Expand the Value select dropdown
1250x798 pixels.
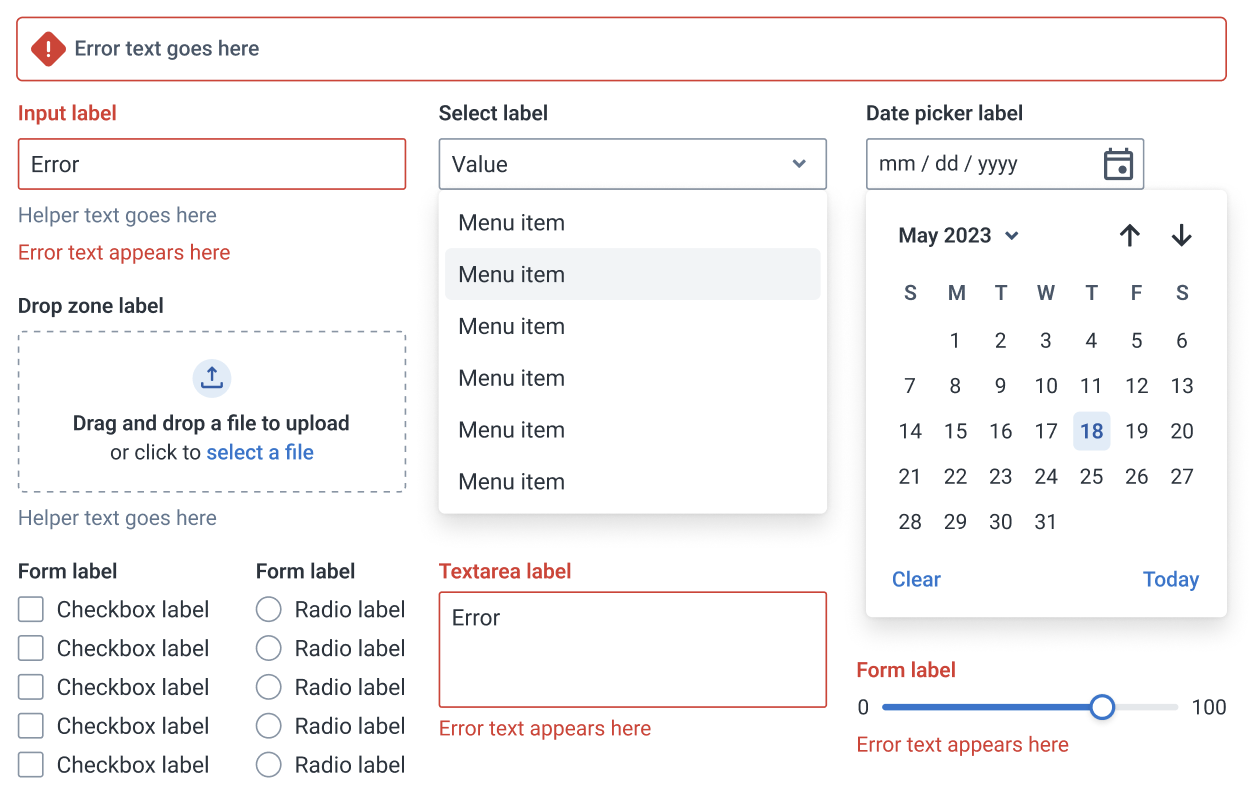pos(632,164)
